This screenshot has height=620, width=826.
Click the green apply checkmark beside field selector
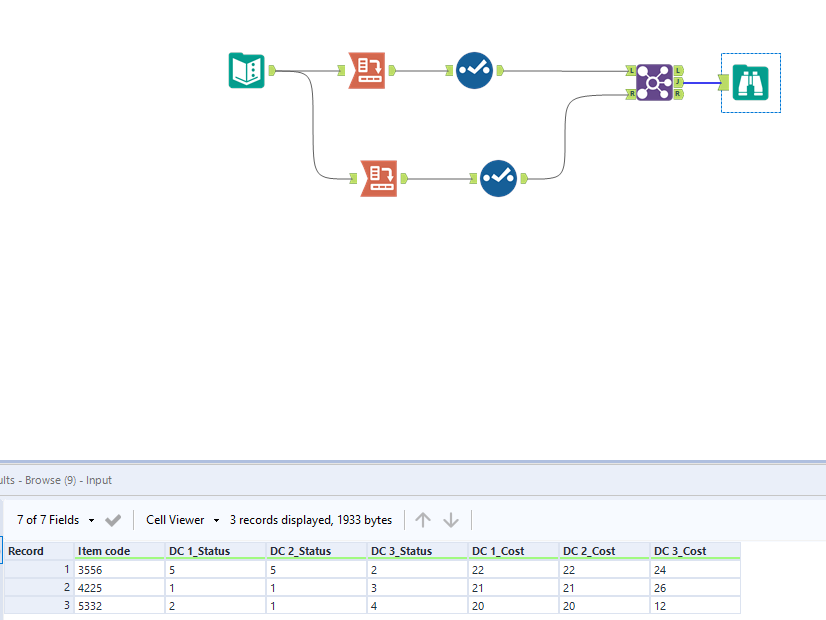point(112,520)
